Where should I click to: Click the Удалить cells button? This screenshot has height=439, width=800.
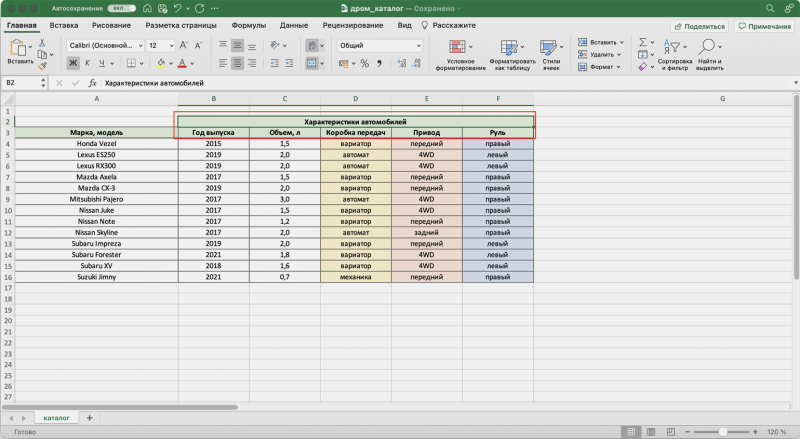(599, 55)
